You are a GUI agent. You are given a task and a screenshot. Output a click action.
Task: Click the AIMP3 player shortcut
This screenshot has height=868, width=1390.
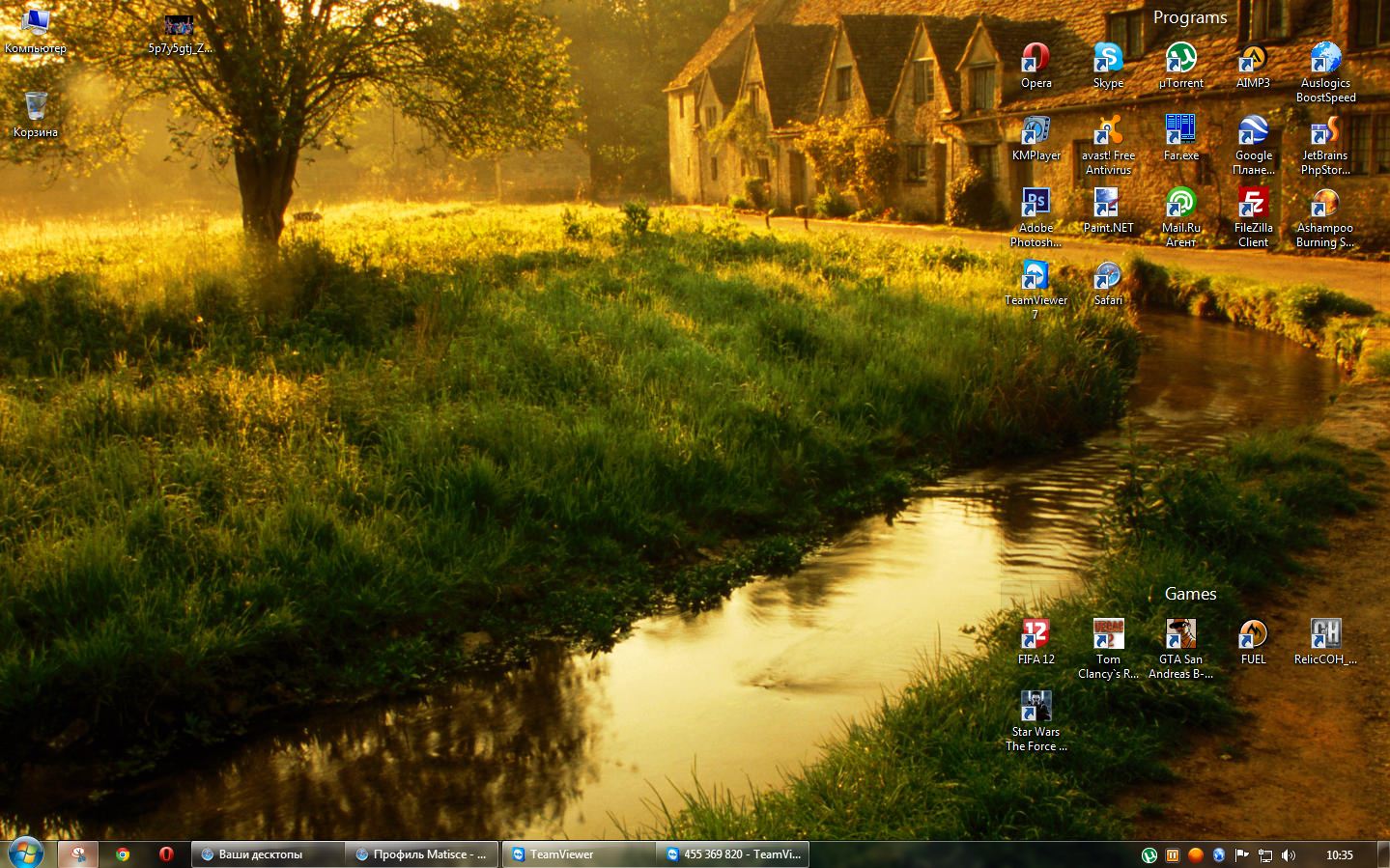click(1253, 60)
